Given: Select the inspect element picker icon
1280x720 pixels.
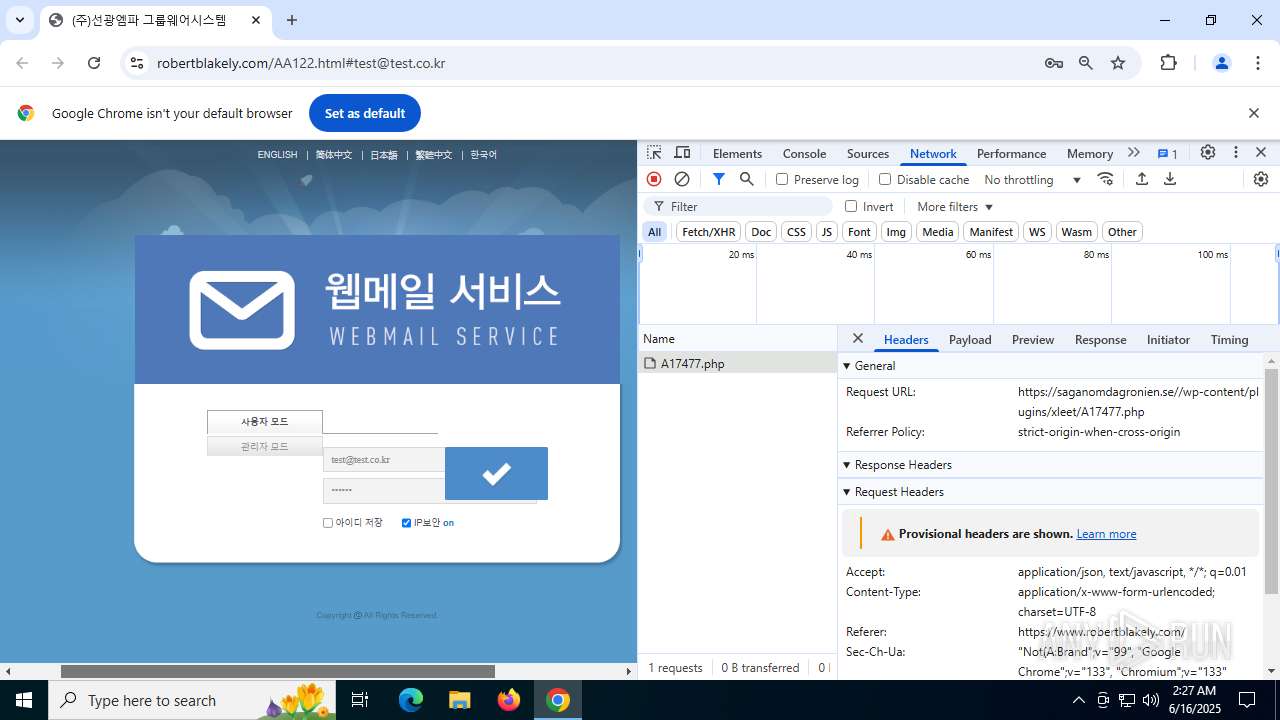Looking at the screenshot, I should 654,153.
